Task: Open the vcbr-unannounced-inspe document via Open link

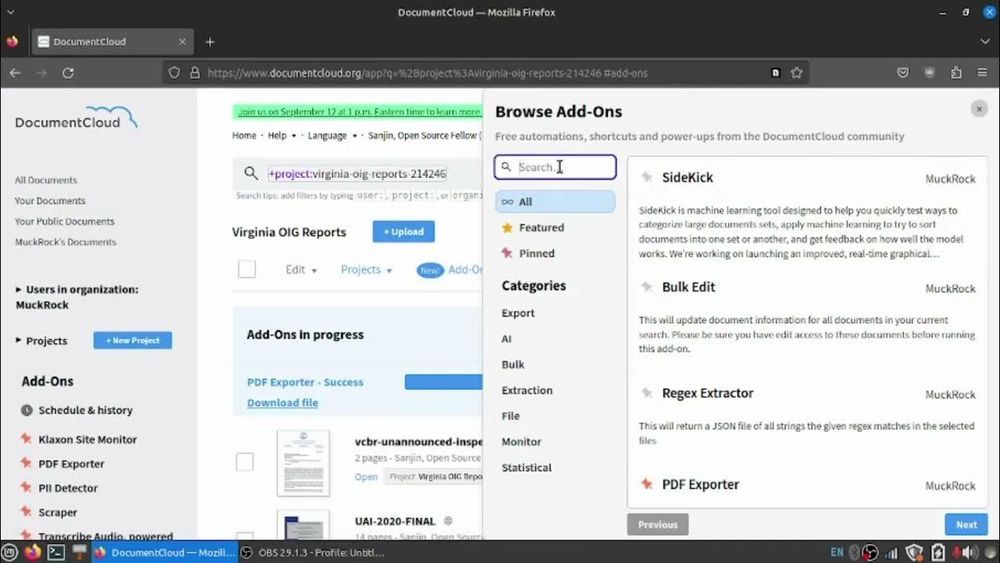Action: [366, 476]
